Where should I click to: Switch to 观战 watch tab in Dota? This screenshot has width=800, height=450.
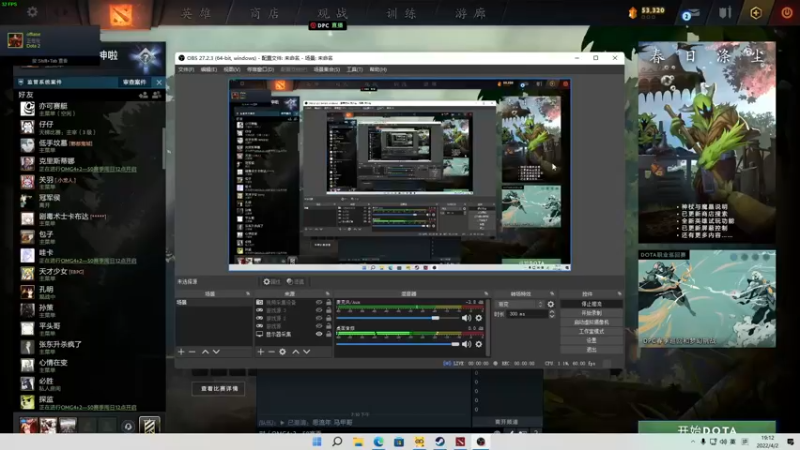point(333,13)
